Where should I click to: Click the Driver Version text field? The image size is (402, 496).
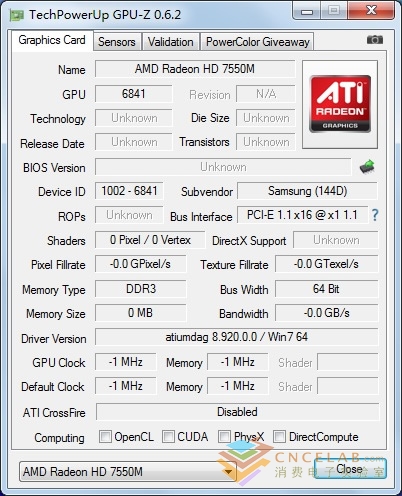coord(237,337)
